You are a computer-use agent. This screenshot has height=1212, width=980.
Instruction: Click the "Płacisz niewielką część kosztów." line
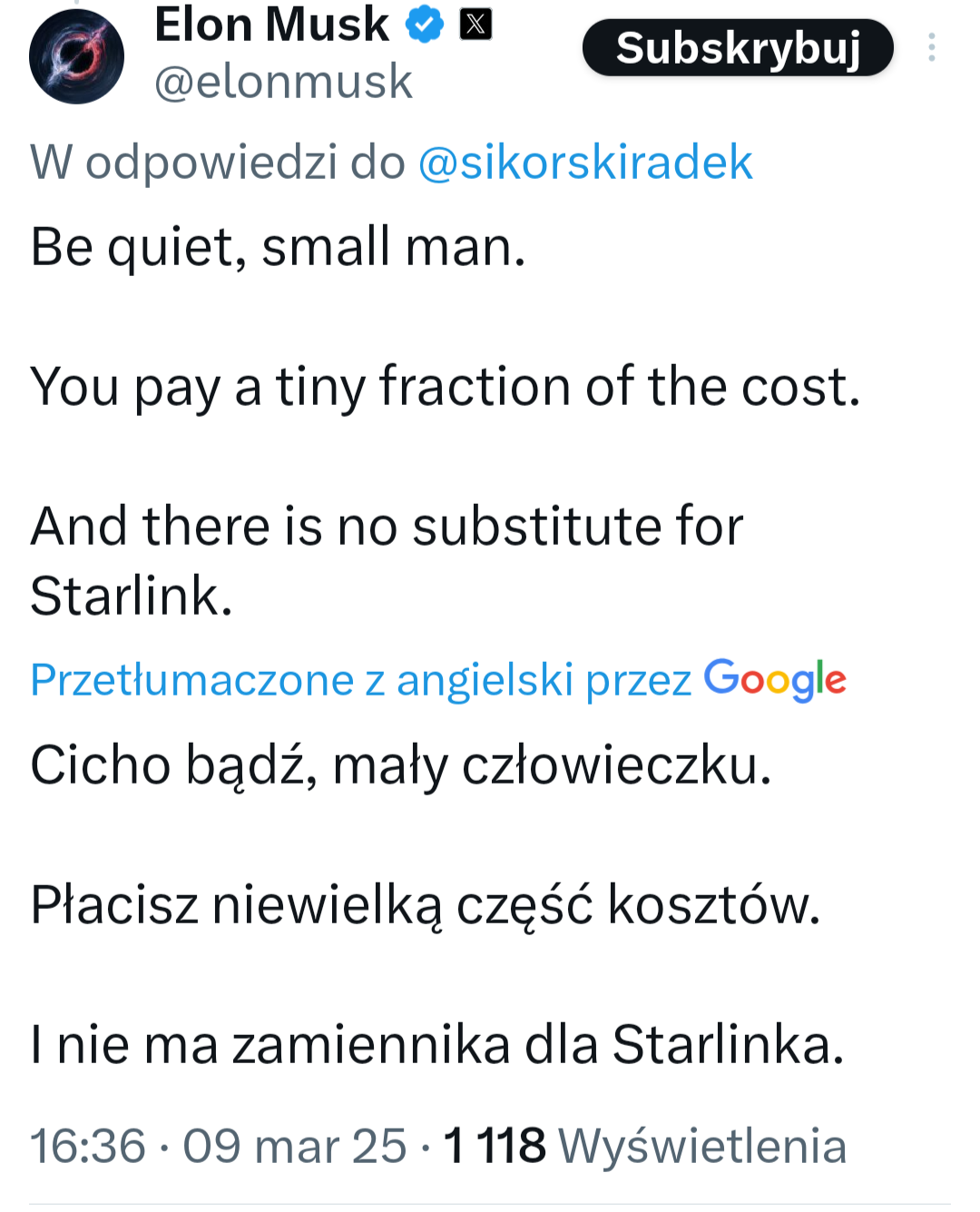(x=425, y=904)
